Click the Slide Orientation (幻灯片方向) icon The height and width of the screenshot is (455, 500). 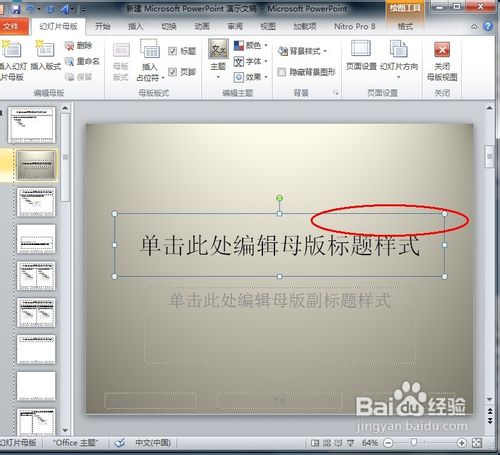tap(399, 49)
